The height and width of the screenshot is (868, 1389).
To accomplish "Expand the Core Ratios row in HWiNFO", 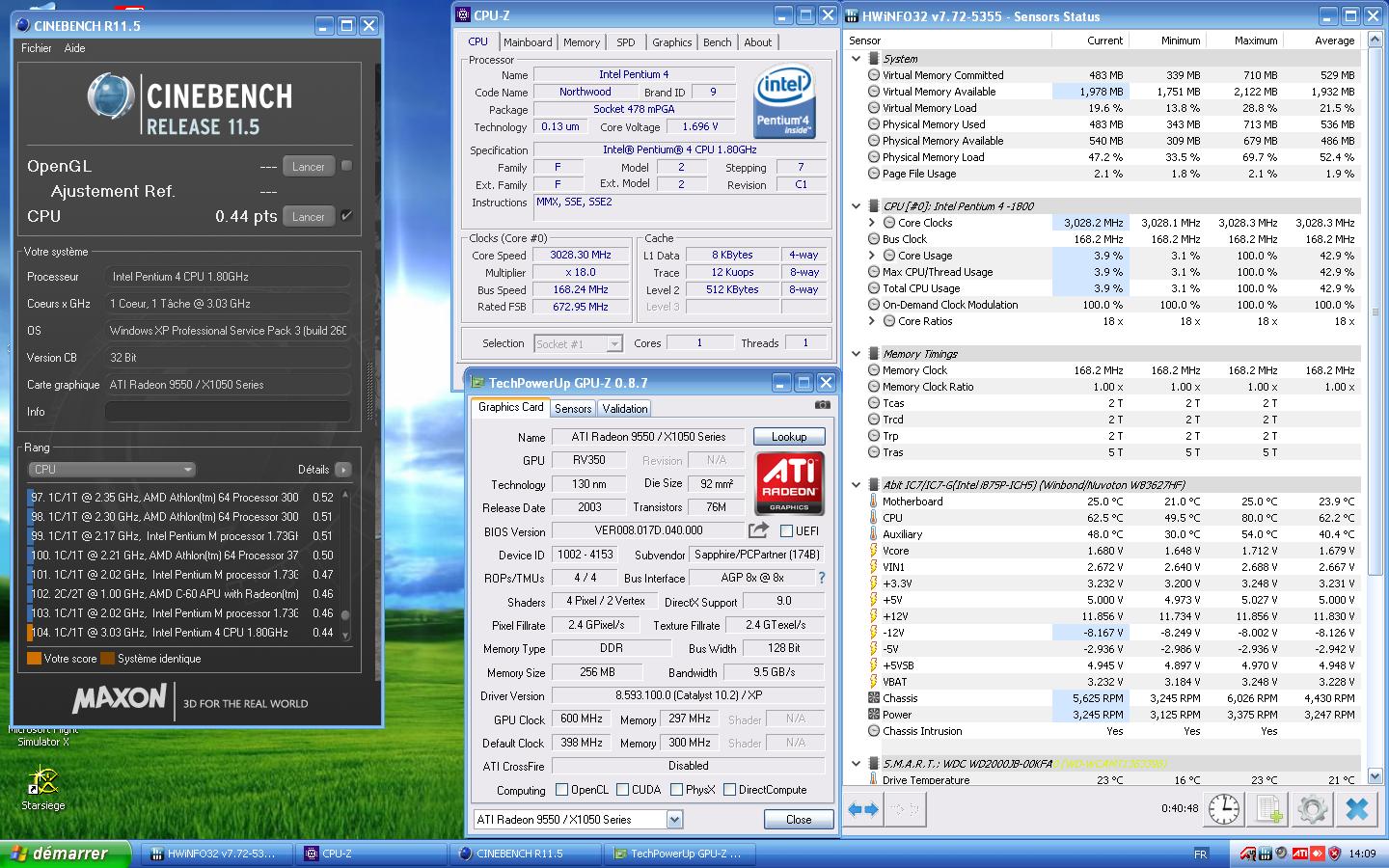I will tap(872, 321).
